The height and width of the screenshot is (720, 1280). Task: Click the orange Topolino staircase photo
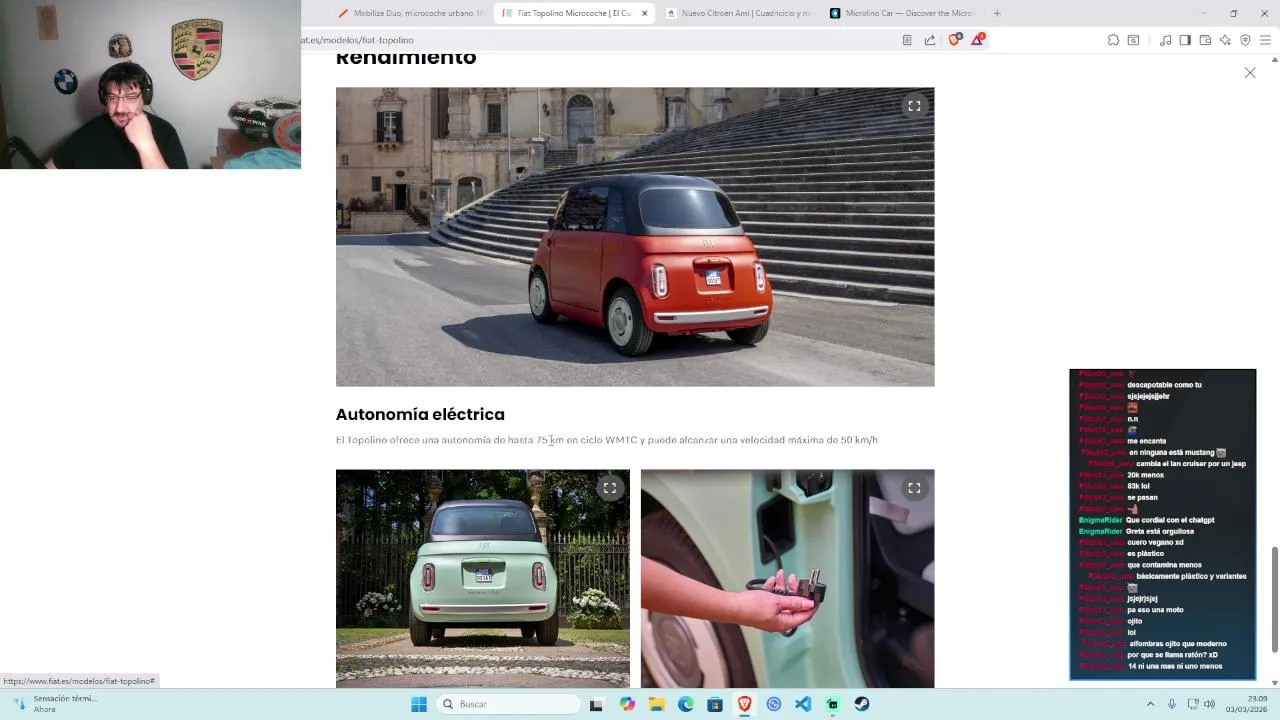(635, 237)
